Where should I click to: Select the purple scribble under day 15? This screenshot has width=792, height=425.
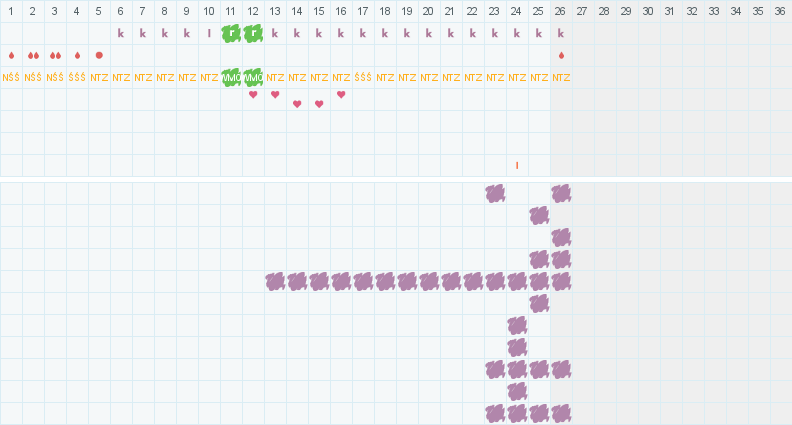coord(319,281)
